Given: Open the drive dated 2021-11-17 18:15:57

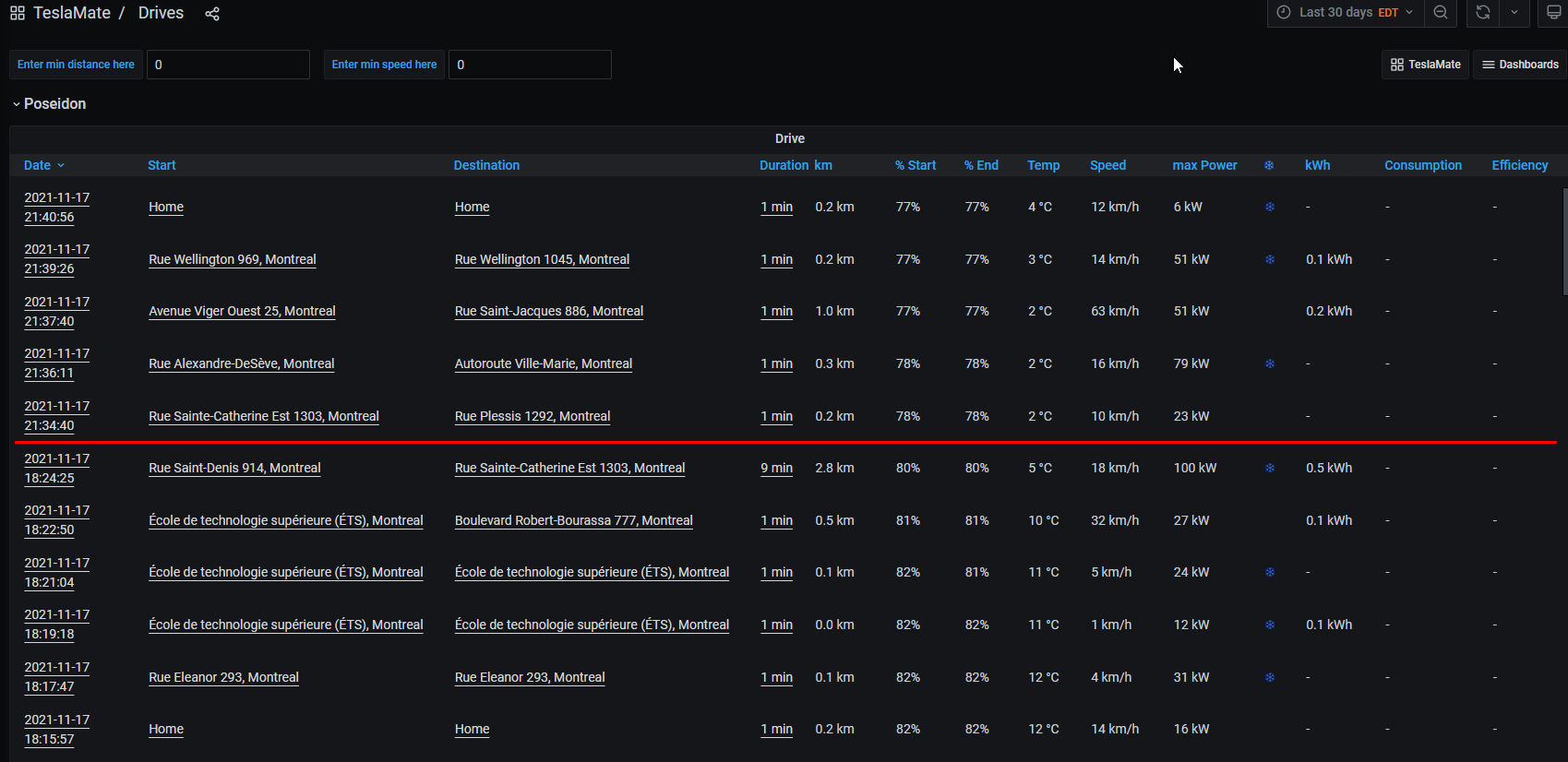Looking at the screenshot, I should pyautogui.click(x=56, y=730).
